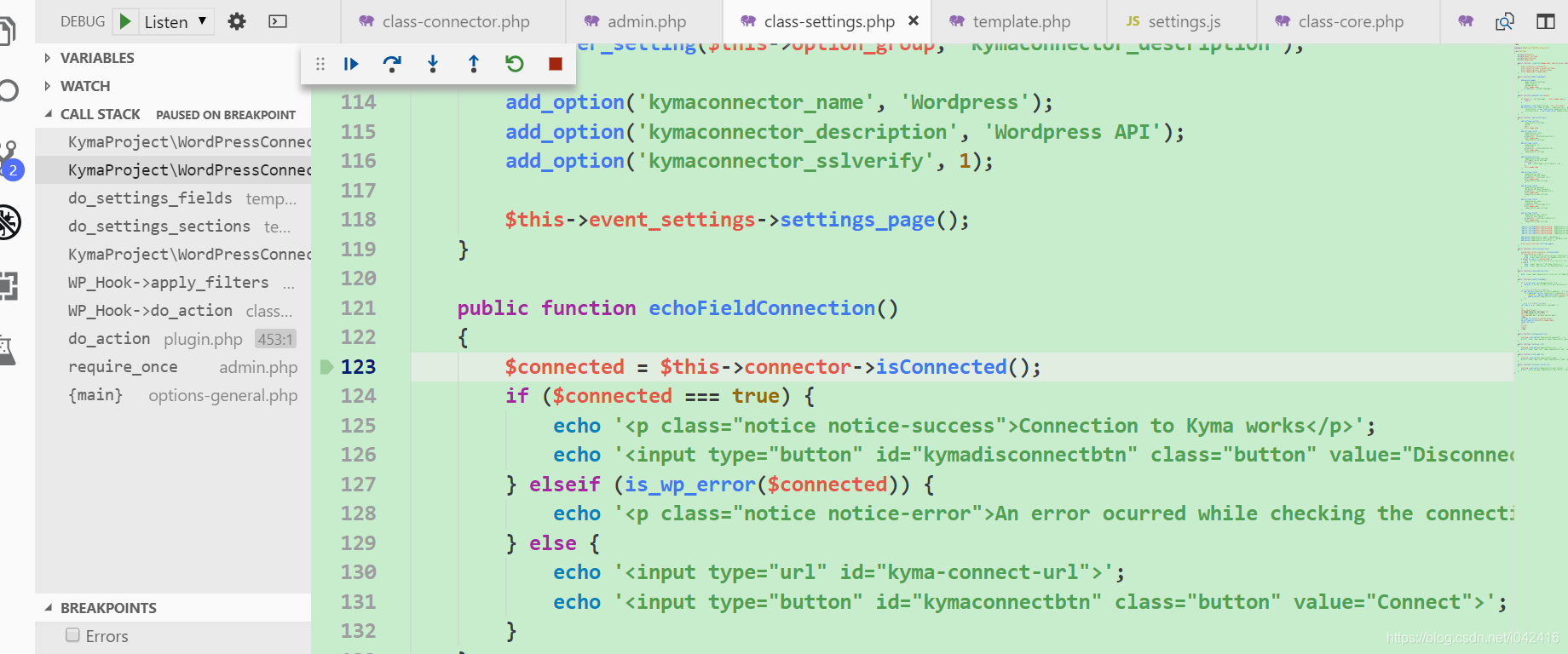This screenshot has width=1568, height=654.
Task: Click is_wp_error on line 127
Action: tap(690, 485)
